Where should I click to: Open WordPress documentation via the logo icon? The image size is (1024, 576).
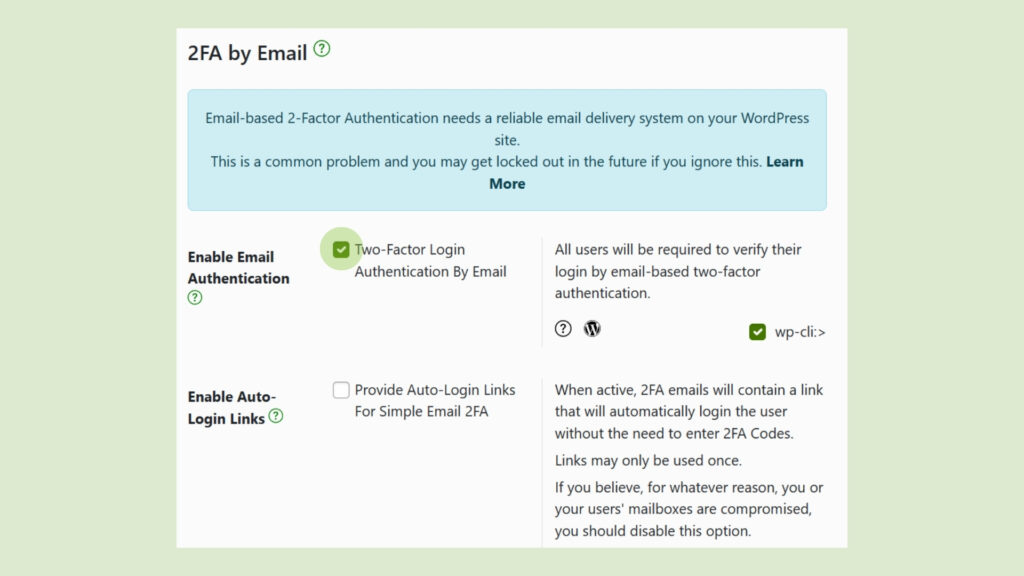[x=591, y=328]
